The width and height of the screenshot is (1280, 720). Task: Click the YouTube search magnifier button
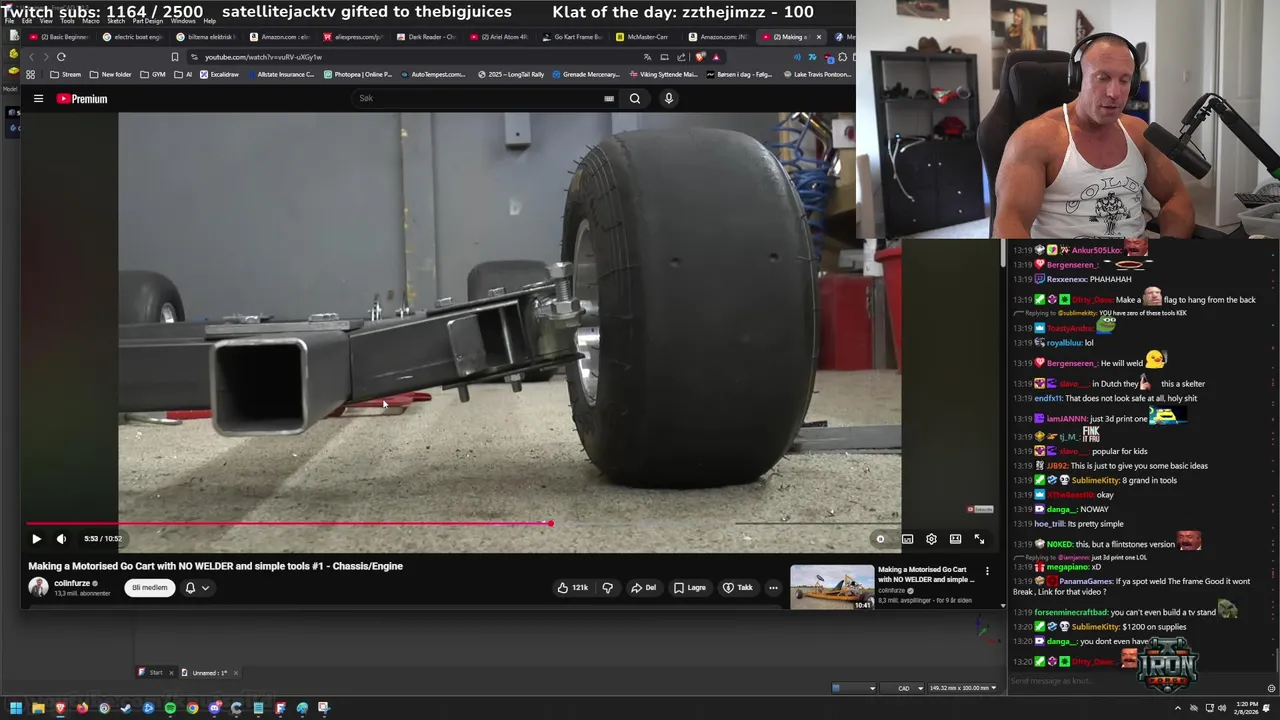point(634,98)
